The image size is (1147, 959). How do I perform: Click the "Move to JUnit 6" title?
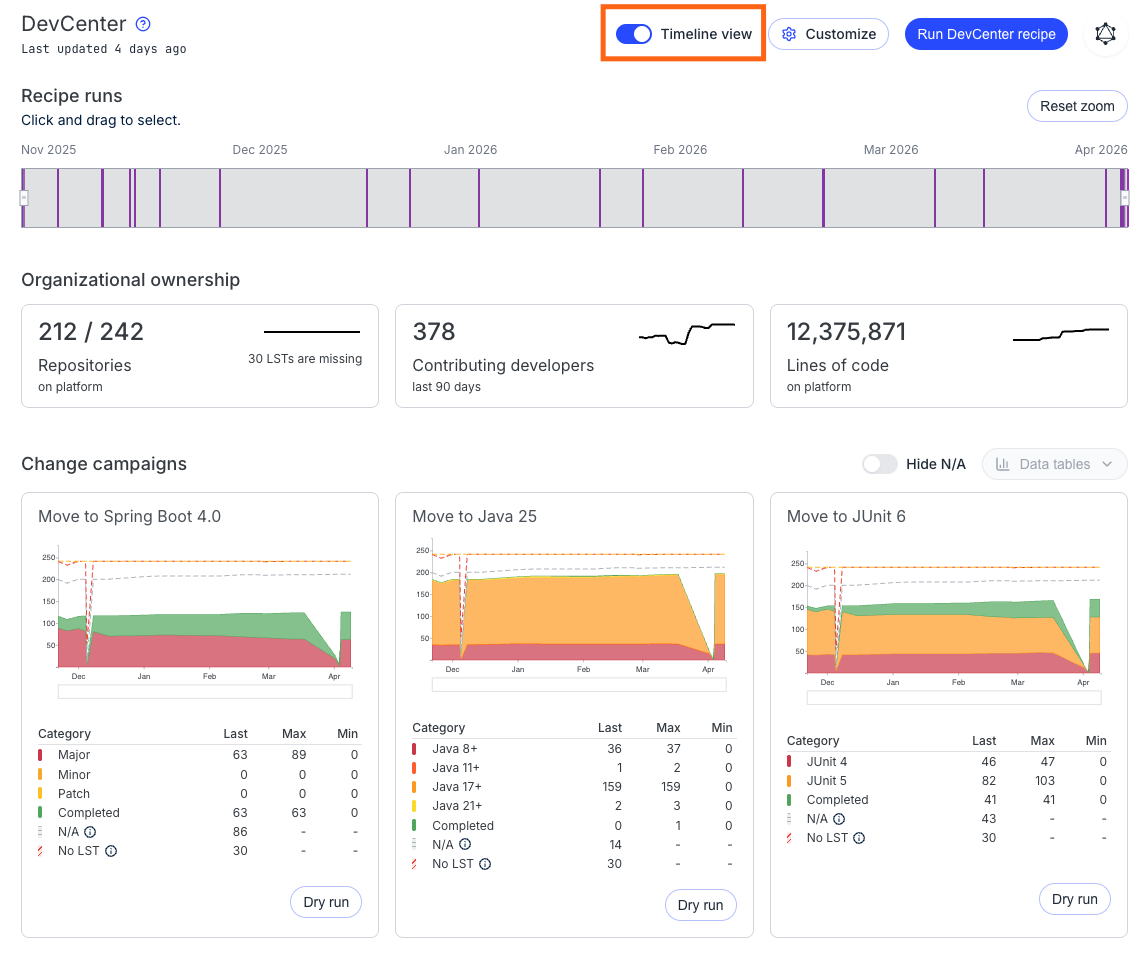[846, 516]
